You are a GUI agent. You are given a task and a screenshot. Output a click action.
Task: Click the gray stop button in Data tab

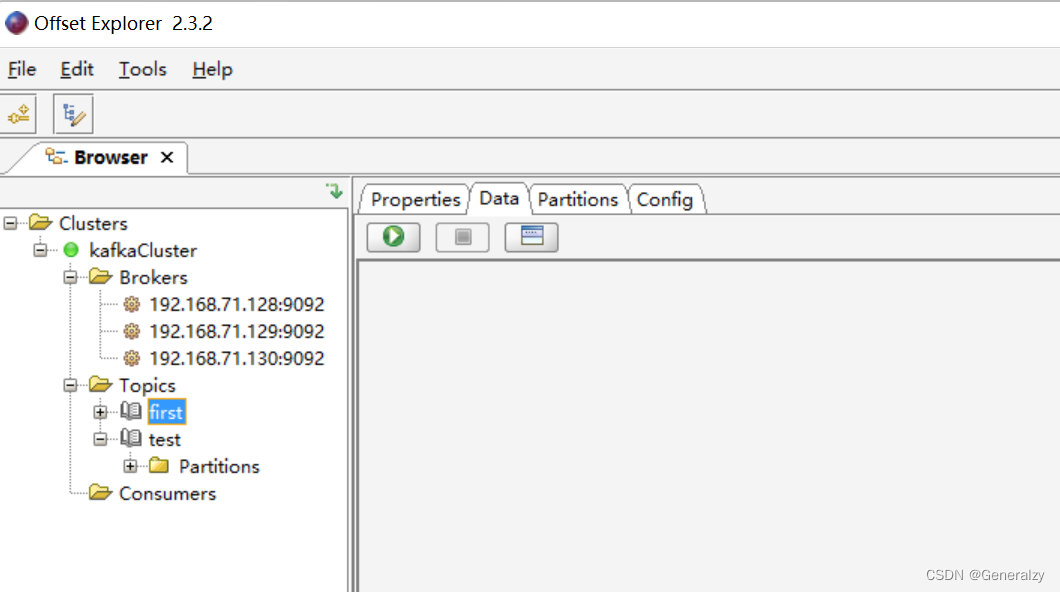click(462, 237)
